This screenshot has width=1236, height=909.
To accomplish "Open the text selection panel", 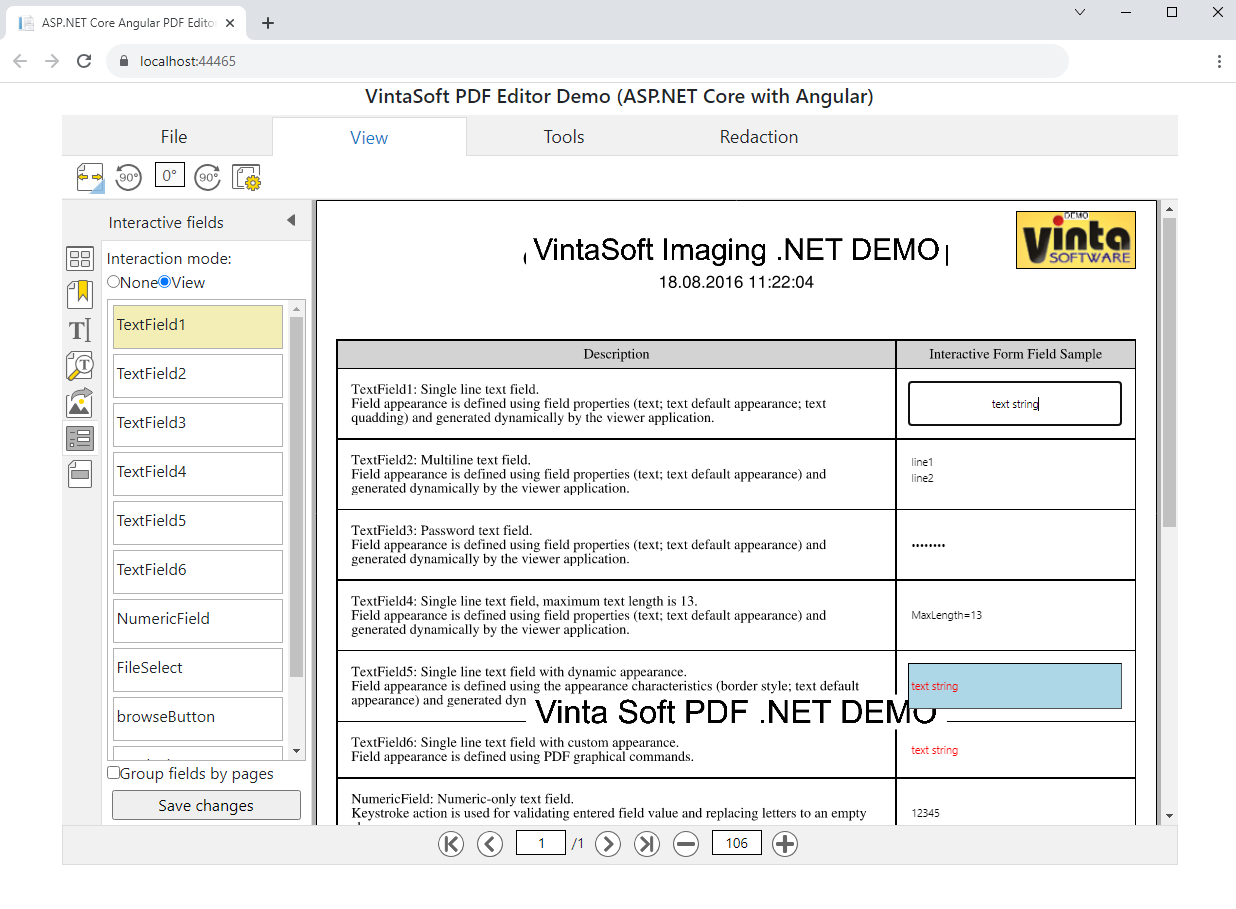I will tap(80, 330).
